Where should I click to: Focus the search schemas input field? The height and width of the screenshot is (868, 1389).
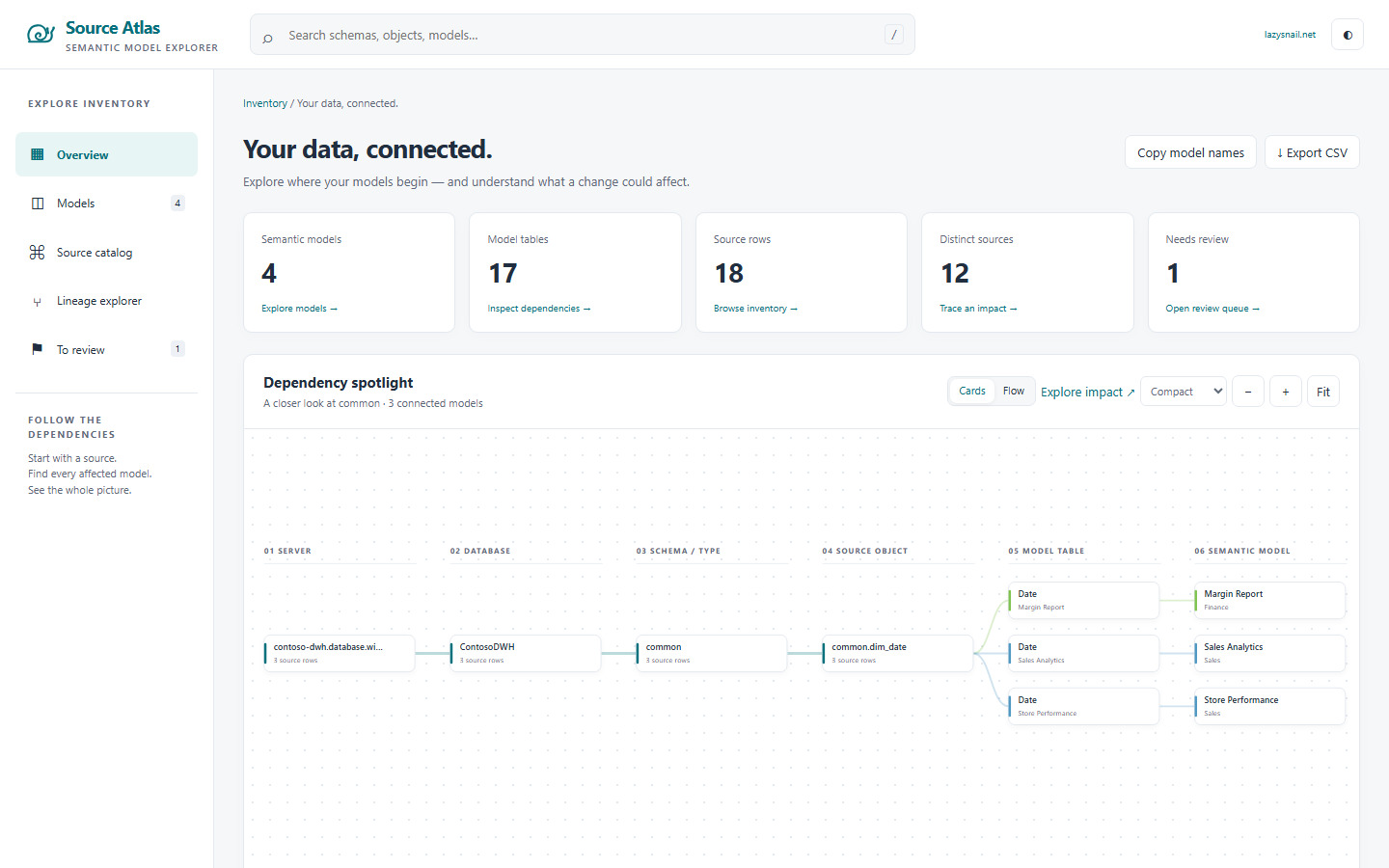click(x=583, y=35)
